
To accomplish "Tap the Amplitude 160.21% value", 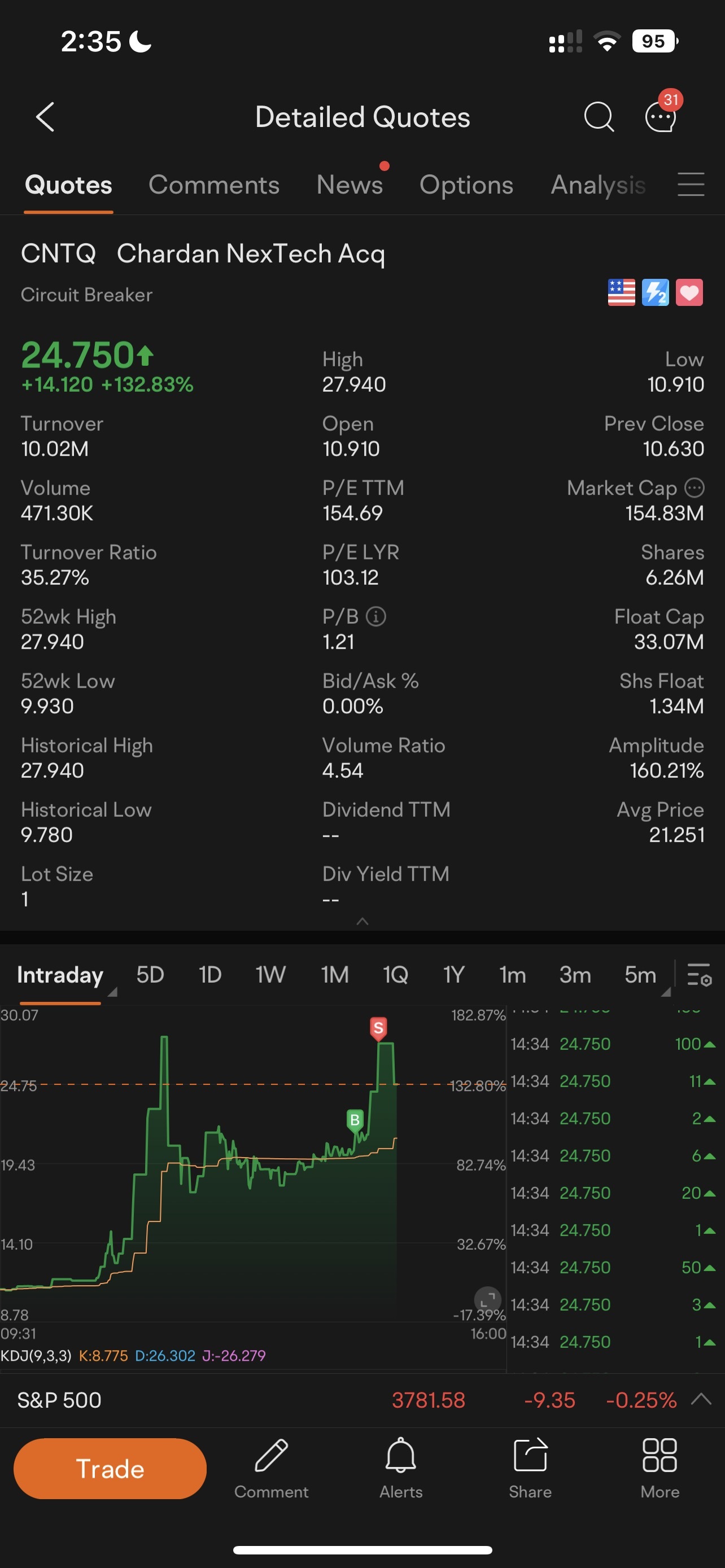I will (667, 770).
